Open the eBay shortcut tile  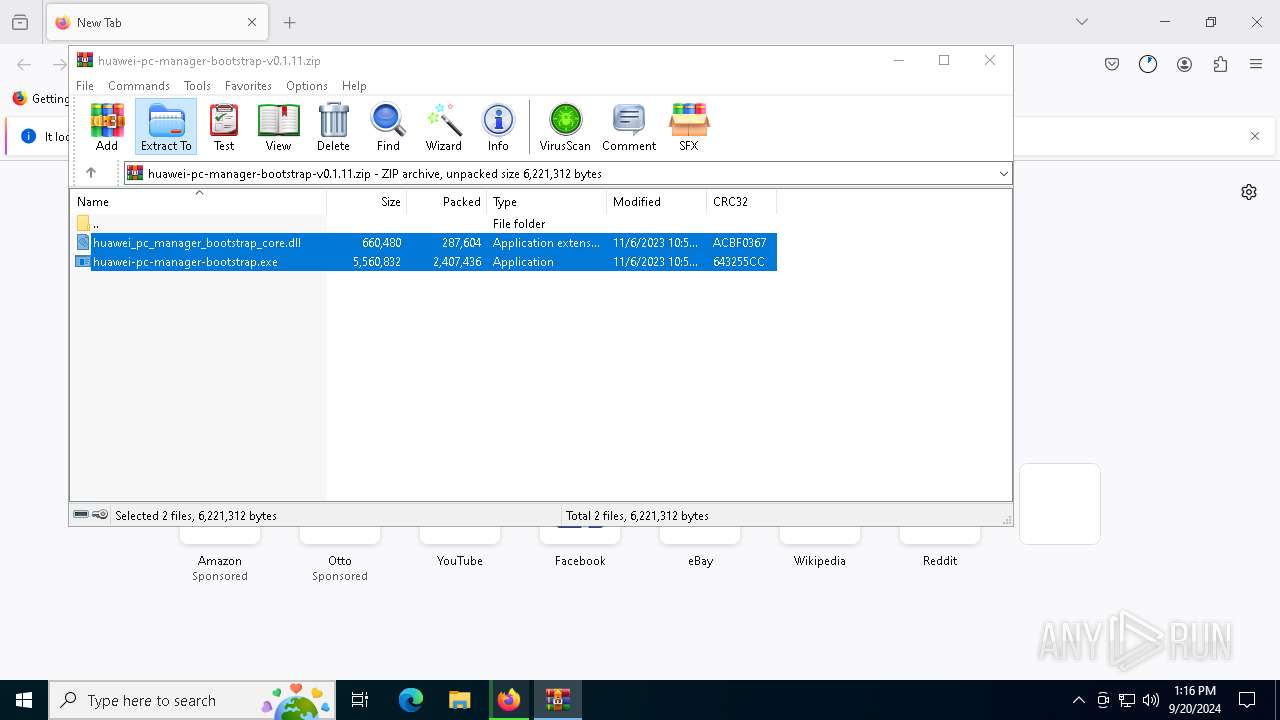click(700, 547)
